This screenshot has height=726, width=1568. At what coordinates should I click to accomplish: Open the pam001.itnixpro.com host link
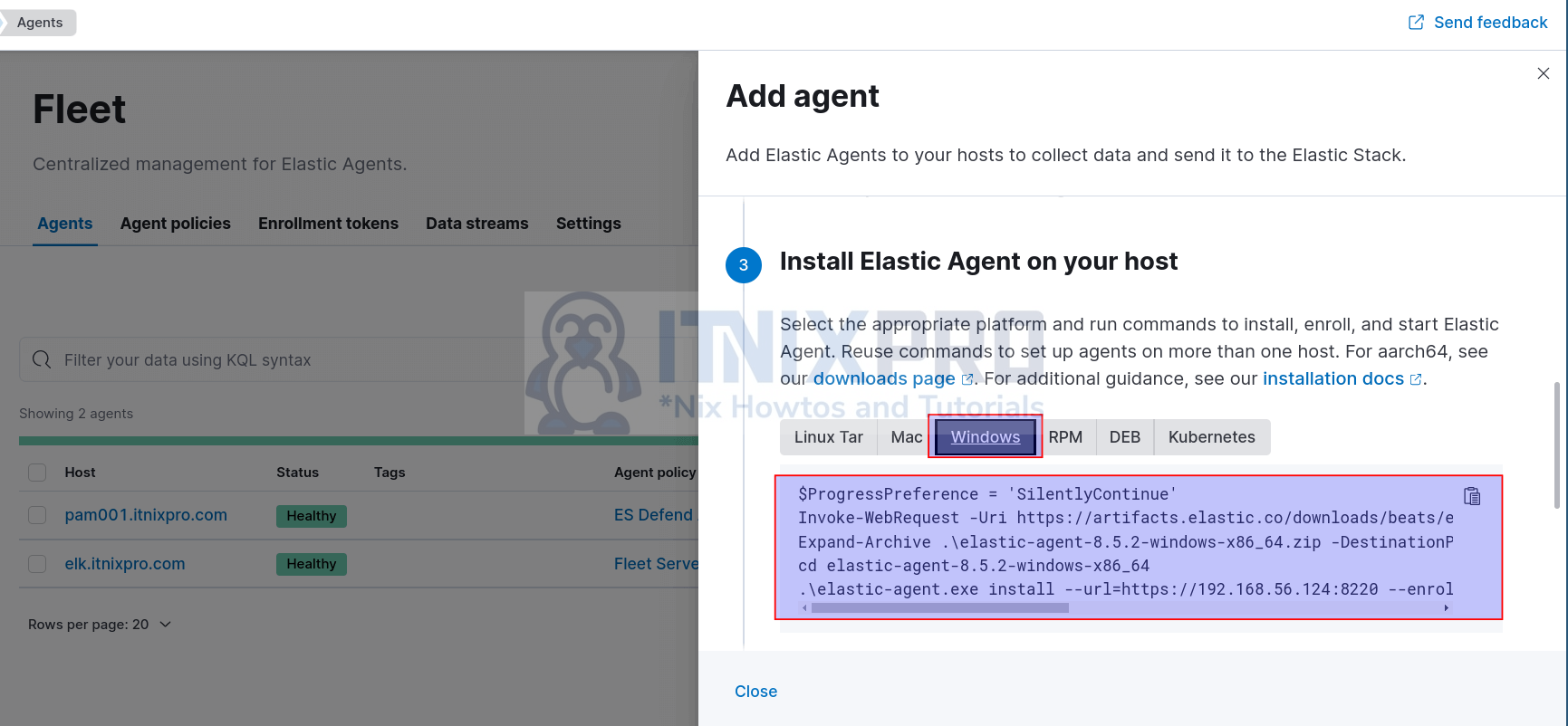coord(146,515)
